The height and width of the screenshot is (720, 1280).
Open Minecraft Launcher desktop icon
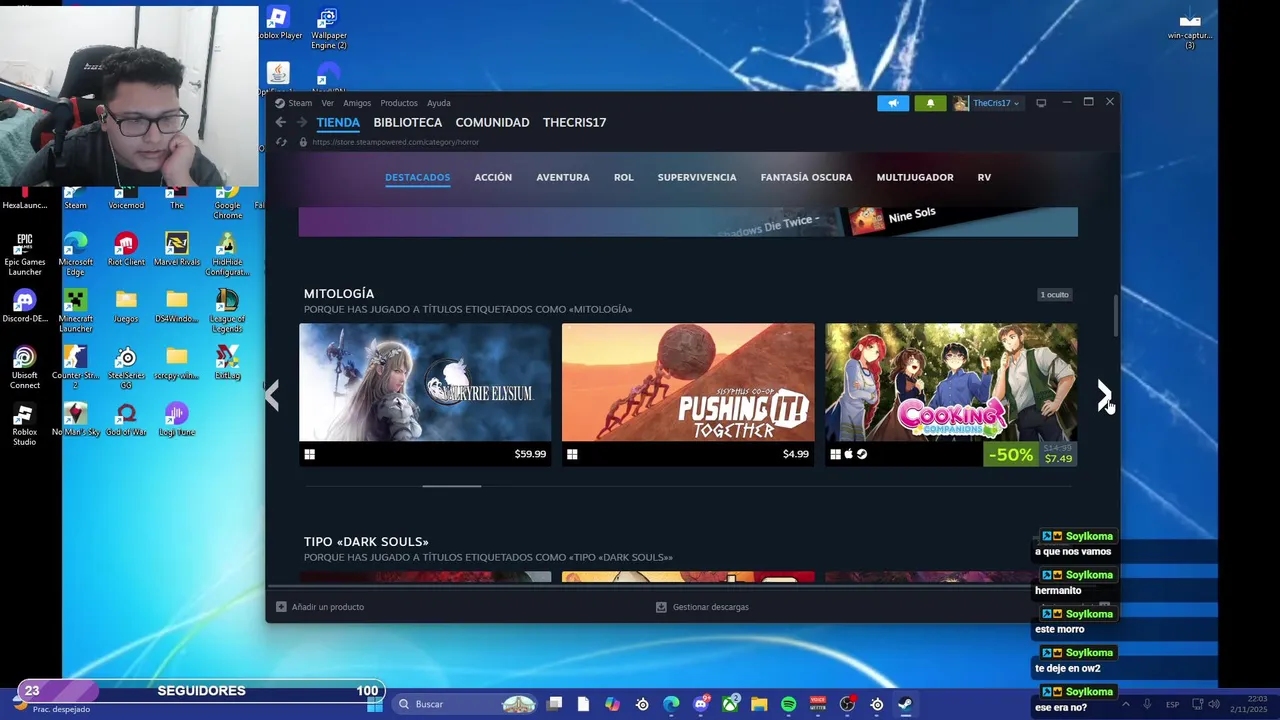75,311
